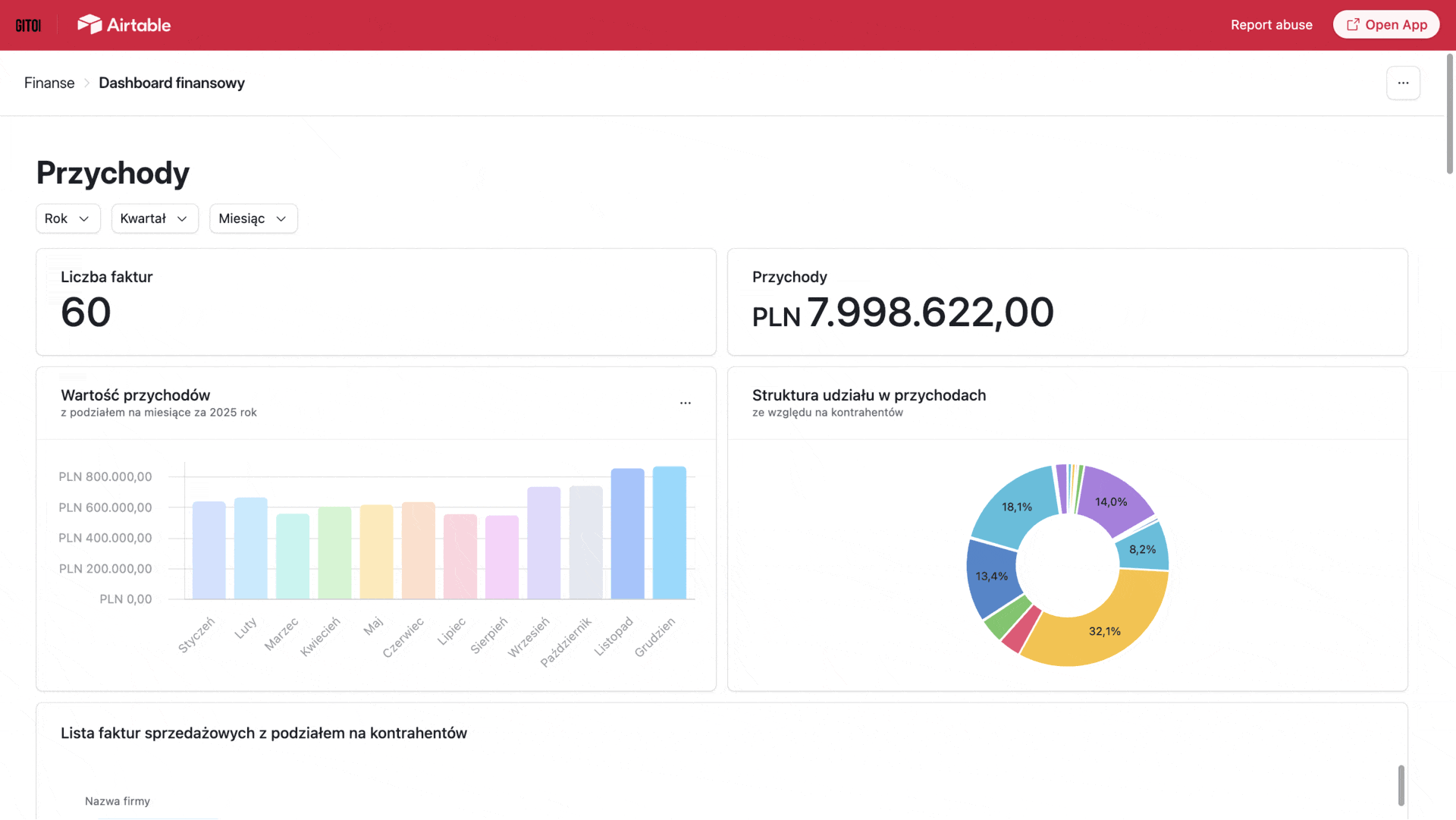
Task: Open the Miesiąc filter dropdown
Action: click(253, 218)
